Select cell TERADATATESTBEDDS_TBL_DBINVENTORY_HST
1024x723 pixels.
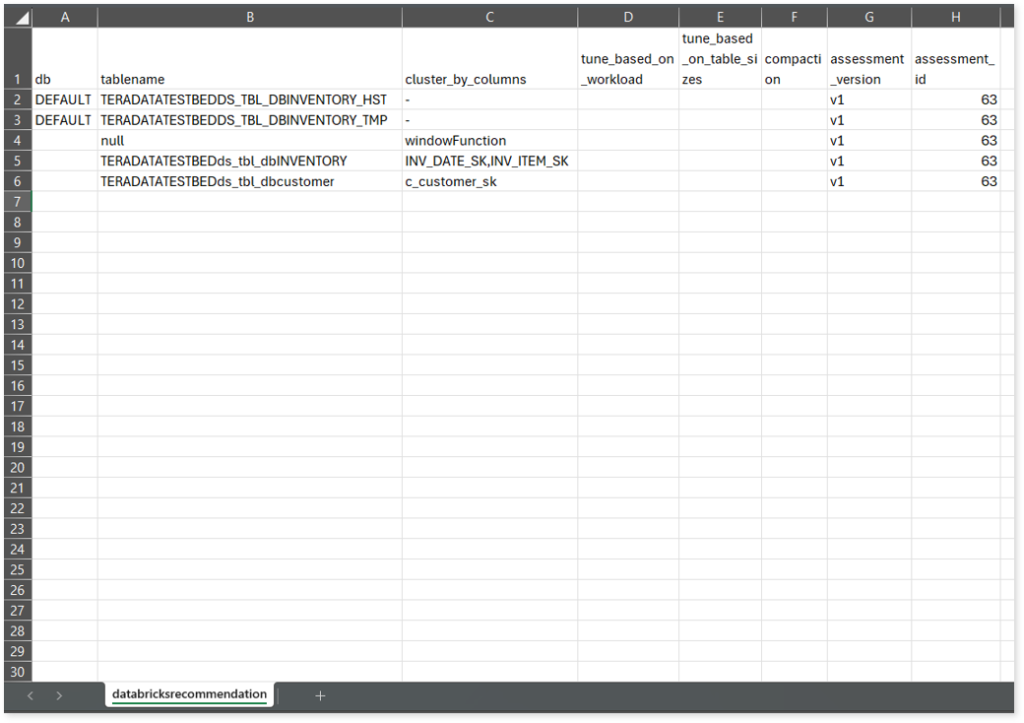(249, 99)
